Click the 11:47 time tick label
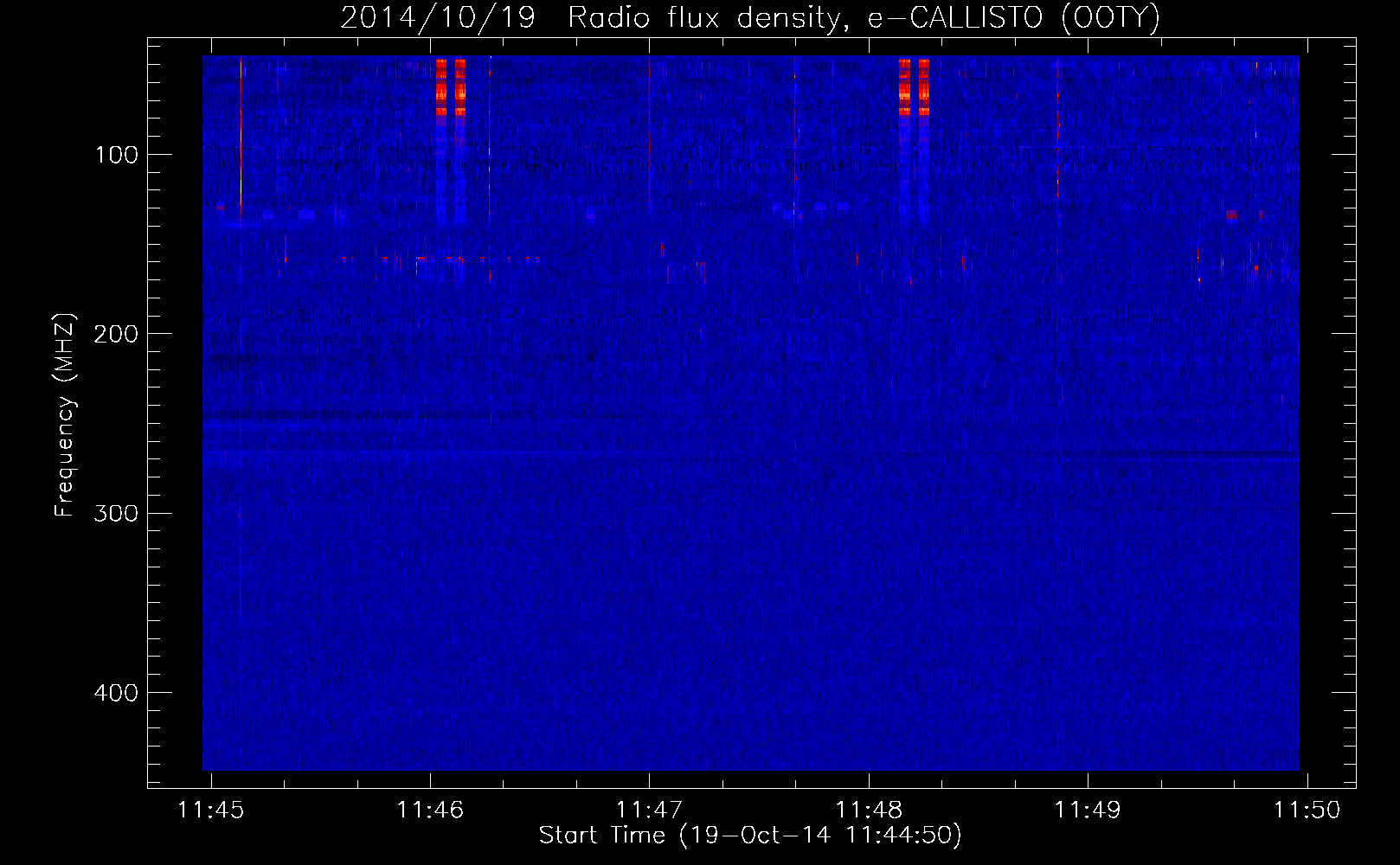This screenshot has height=865, width=1400. (x=649, y=810)
